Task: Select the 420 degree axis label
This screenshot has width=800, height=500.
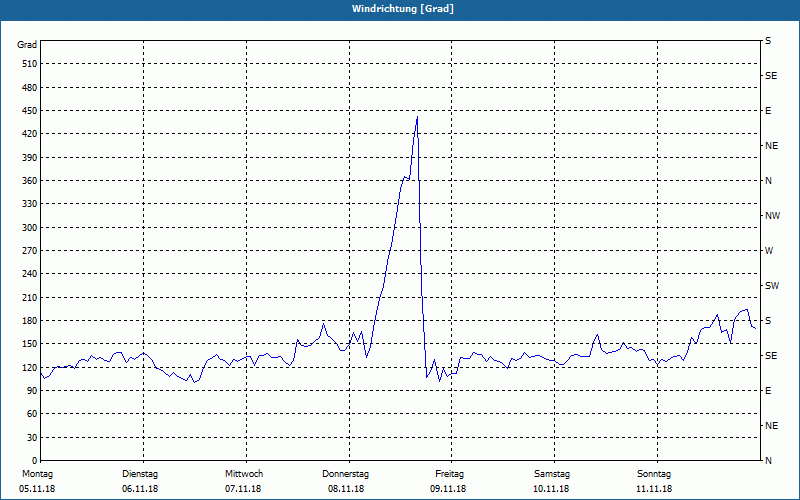Action: [x=30, y=134]
